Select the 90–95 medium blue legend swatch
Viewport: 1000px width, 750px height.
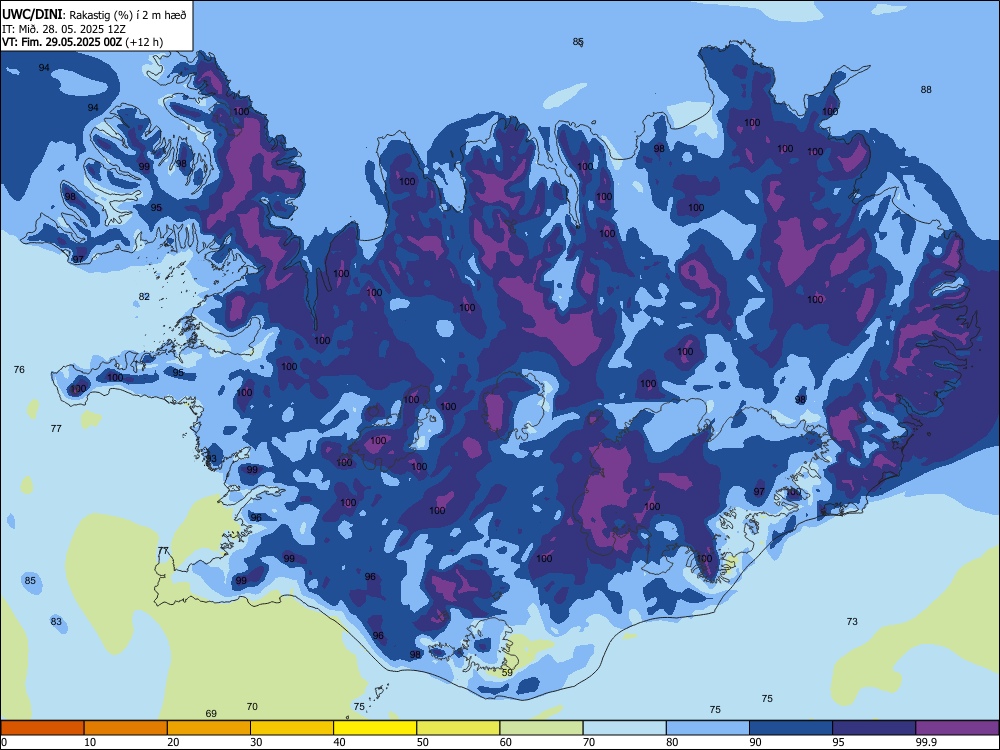pos(791,728)
